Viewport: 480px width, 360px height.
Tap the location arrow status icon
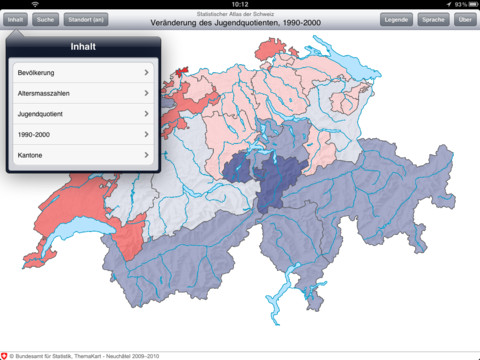(x=449, y=4)
